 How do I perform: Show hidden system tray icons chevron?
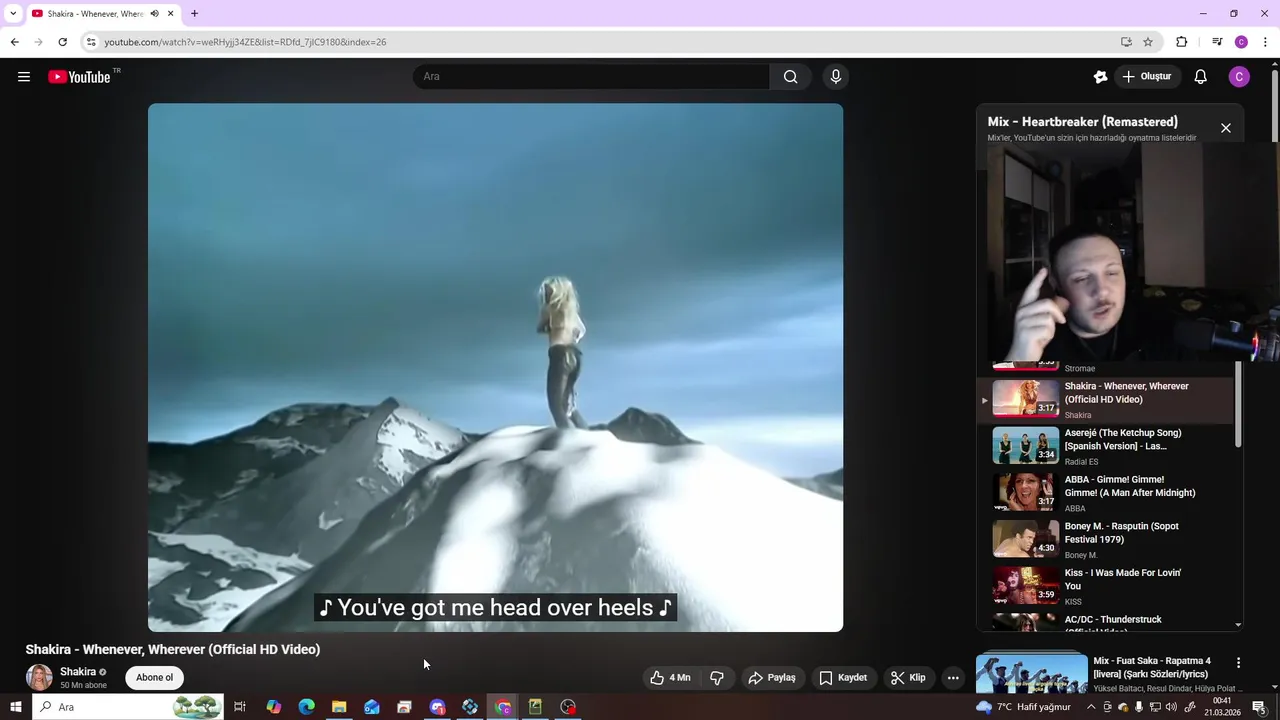[1091, 707]
